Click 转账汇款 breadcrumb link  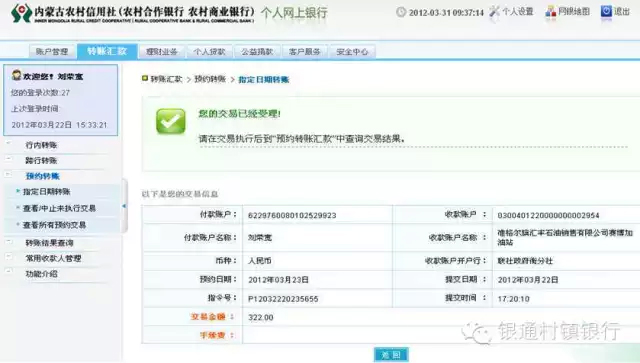coord(166,79)
